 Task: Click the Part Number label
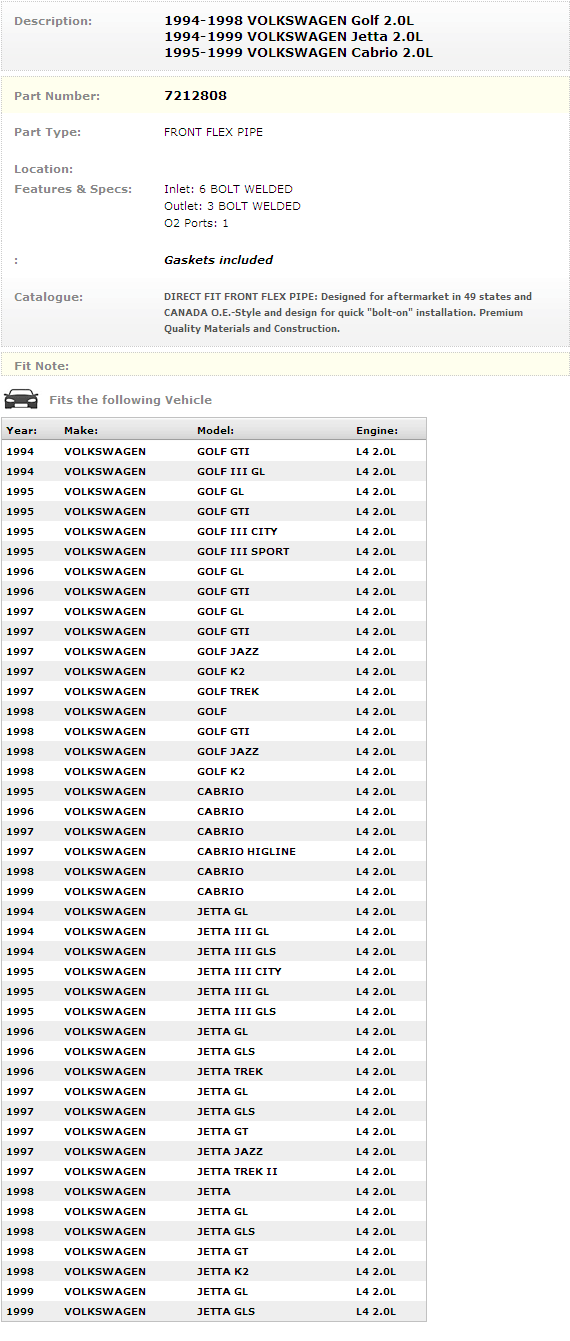57,96
